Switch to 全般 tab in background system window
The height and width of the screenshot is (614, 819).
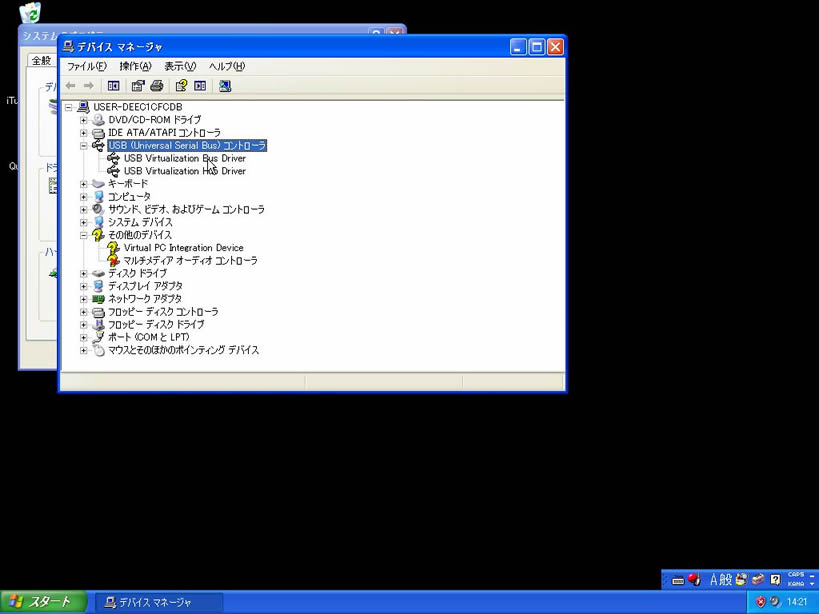coord(41,61)
